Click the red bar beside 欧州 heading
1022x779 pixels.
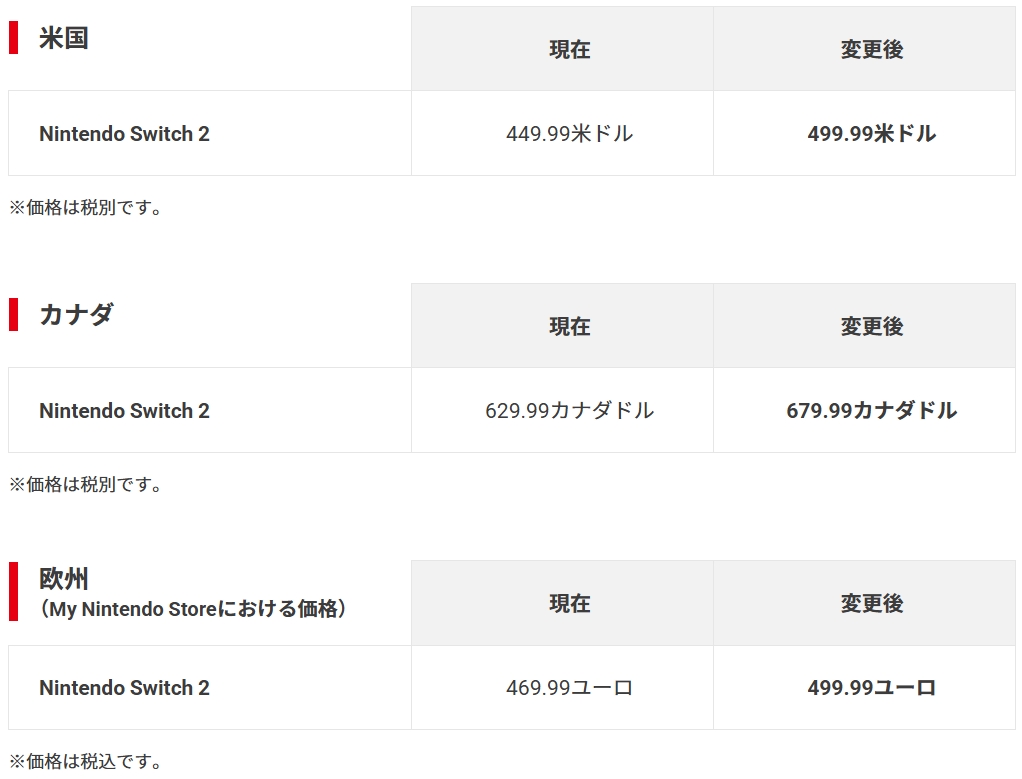(13, 591)
